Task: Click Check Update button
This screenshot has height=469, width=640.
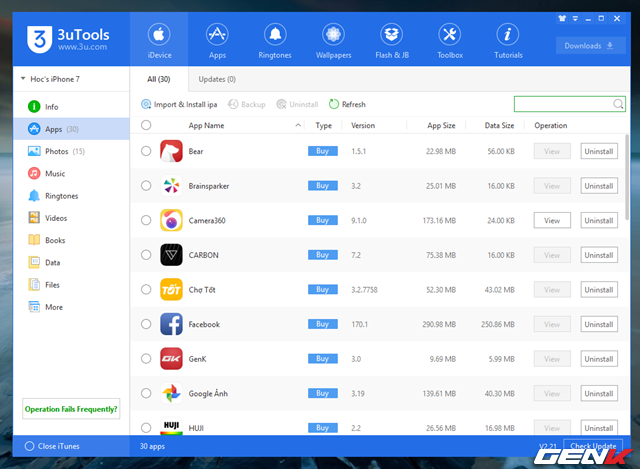Action: [593, 446]
